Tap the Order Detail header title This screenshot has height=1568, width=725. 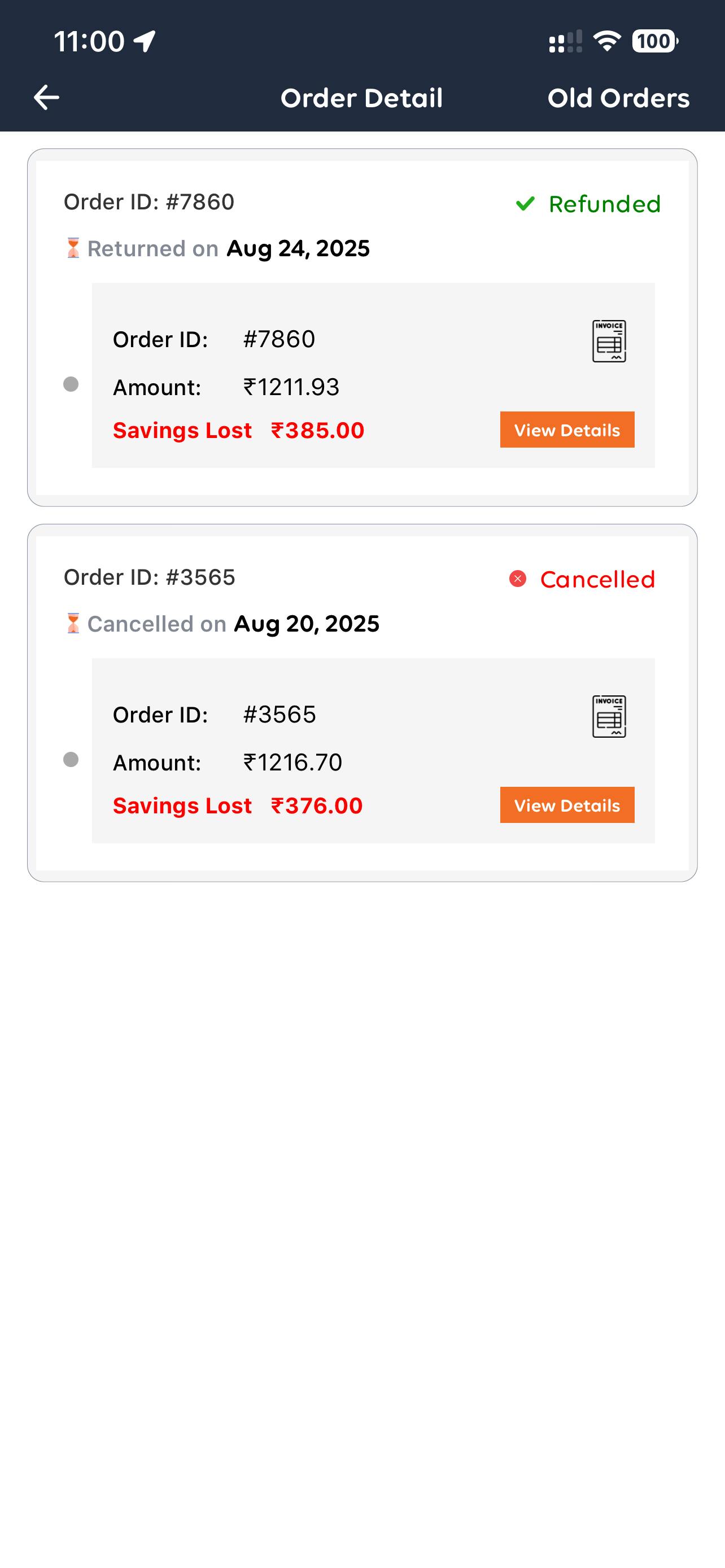361,98
